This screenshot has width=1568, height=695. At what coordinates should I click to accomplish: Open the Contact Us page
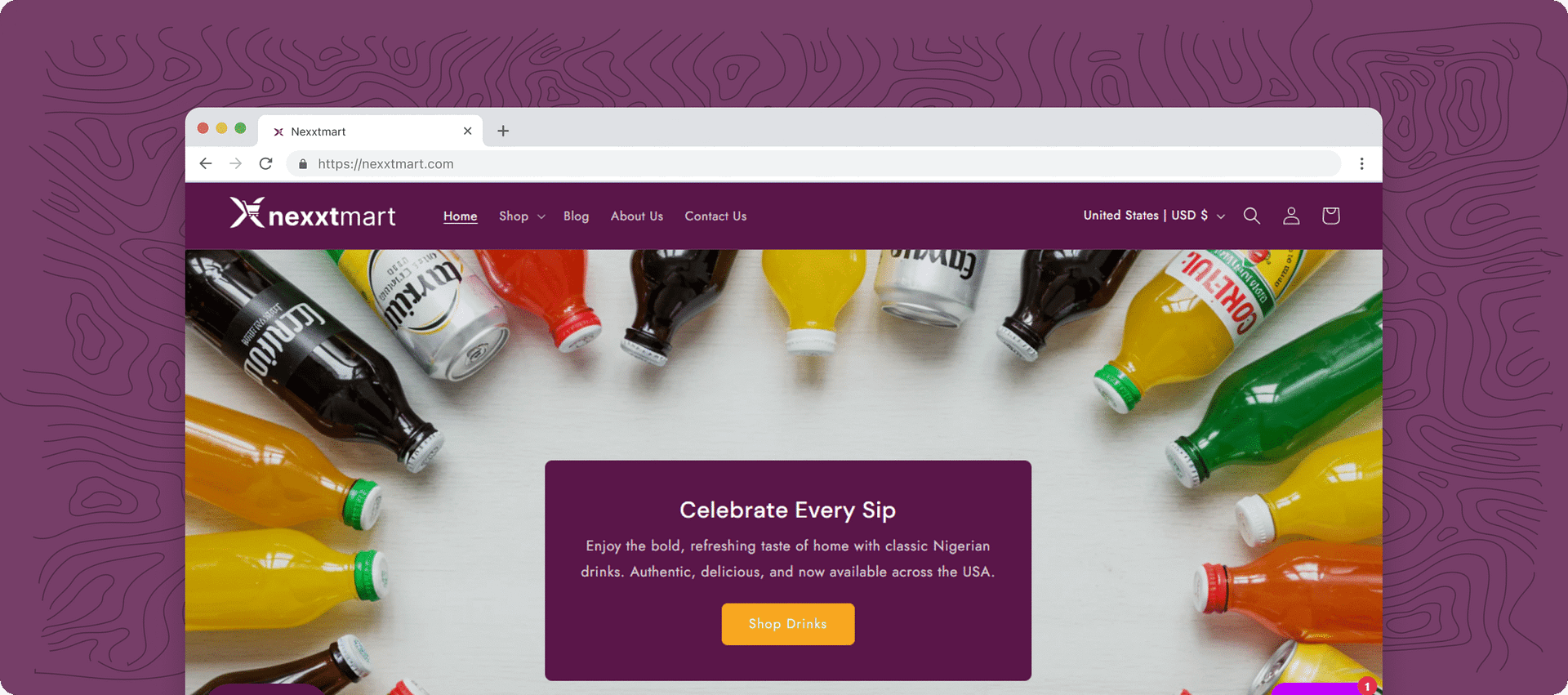715,216
